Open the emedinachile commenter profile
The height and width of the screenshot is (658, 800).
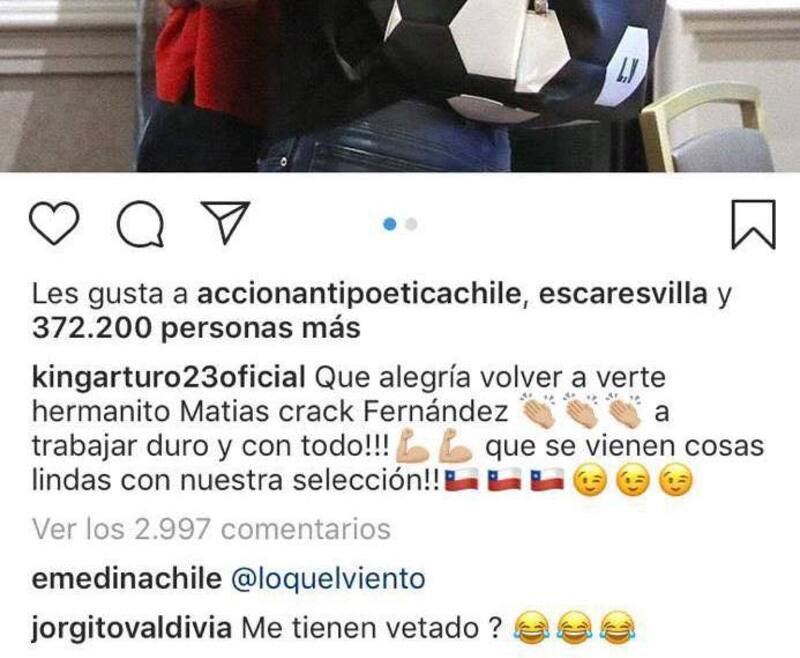[127, 579]
